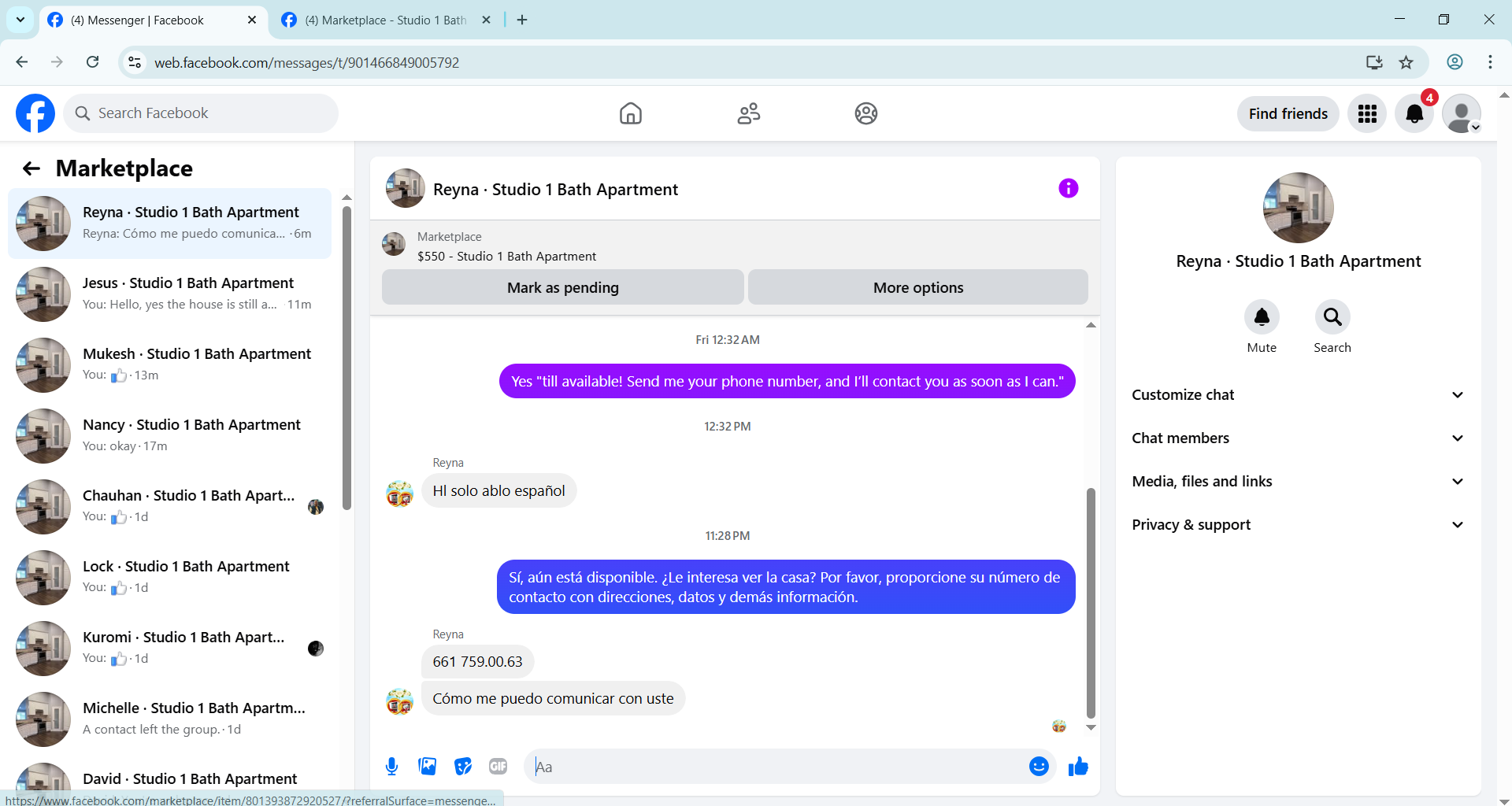Go back with the Marketplace back arrow
Screen dimensions: 1512x806
(31, 168)
